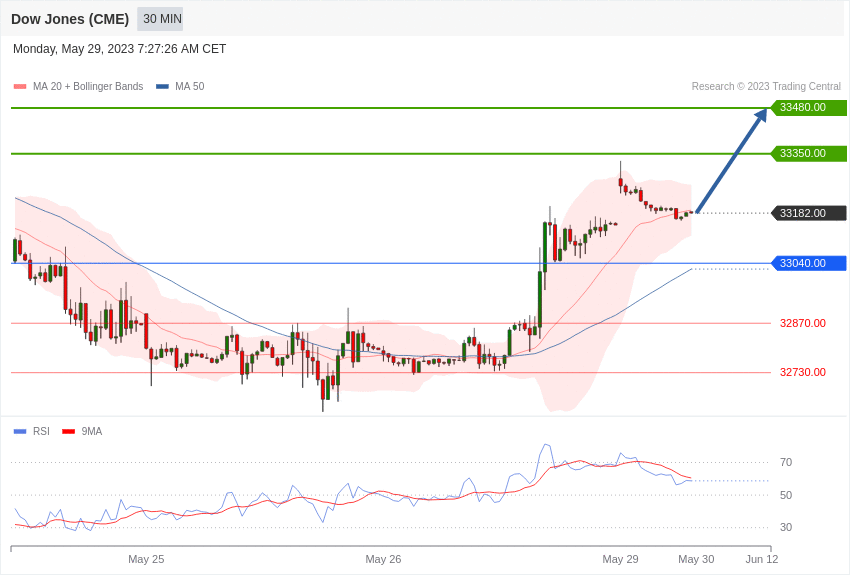Toggle the 9MA legend entry
850x576 pixels.
coord(82,431)
